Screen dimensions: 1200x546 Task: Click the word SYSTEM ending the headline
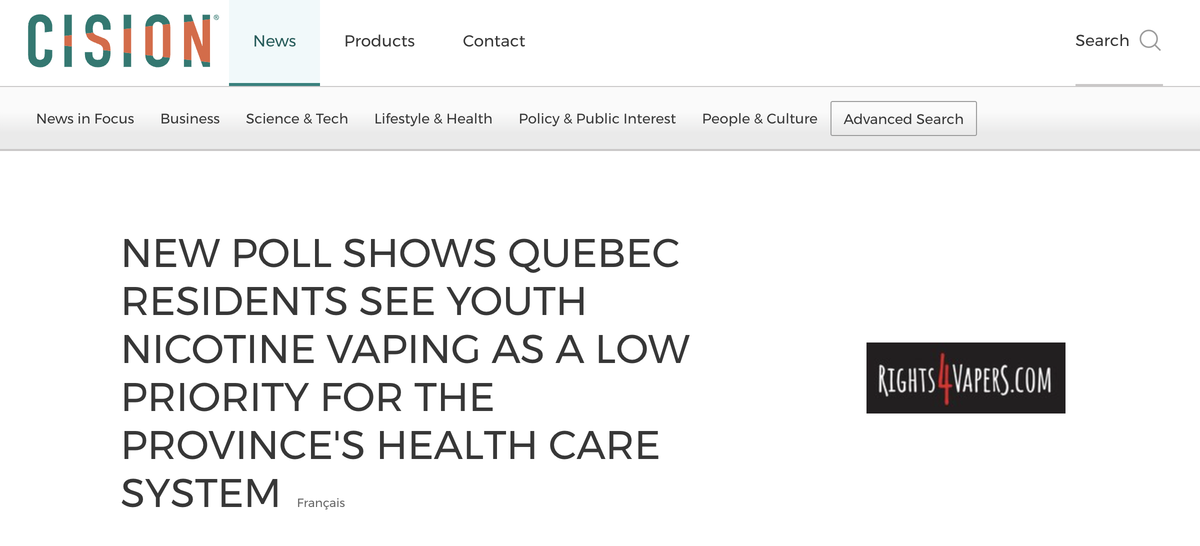[201, 493]
